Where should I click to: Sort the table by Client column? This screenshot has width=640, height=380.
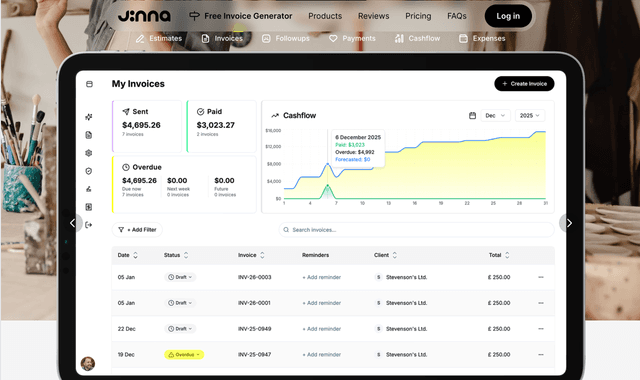click(x=394, y=255)
